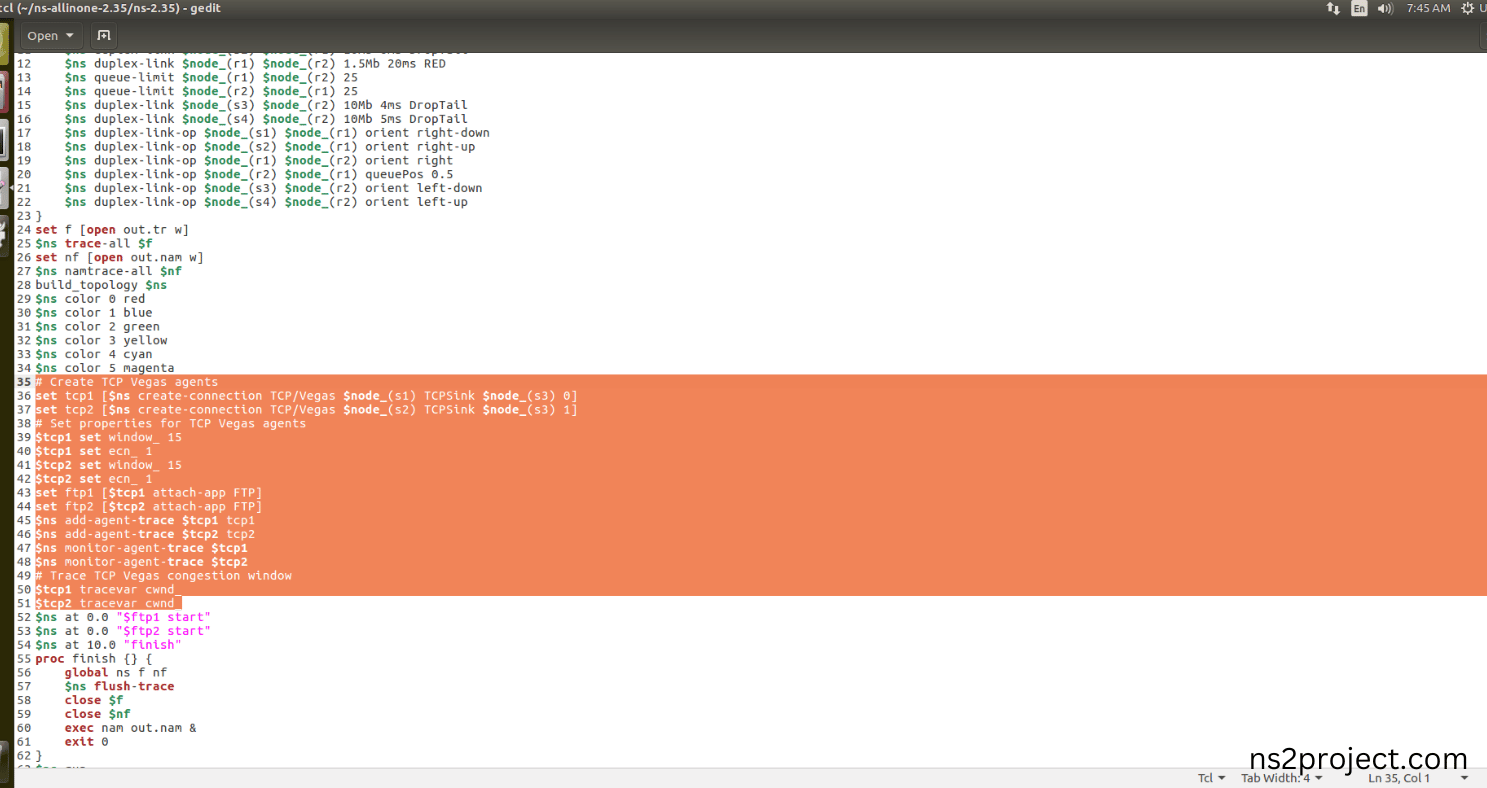
Task: Click the 'set tcp1' create-connection line
Action: pos(306,396)
